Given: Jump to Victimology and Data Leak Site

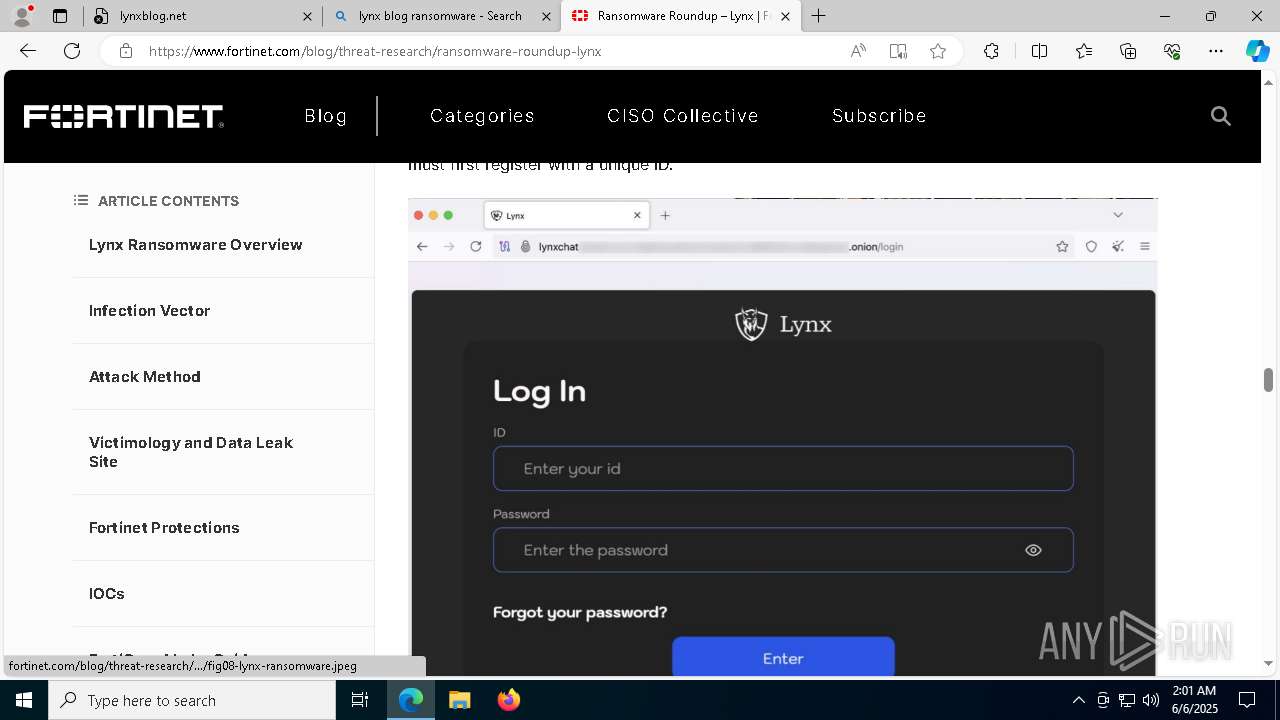Looking at the screenshot, I should pos(191,452).
